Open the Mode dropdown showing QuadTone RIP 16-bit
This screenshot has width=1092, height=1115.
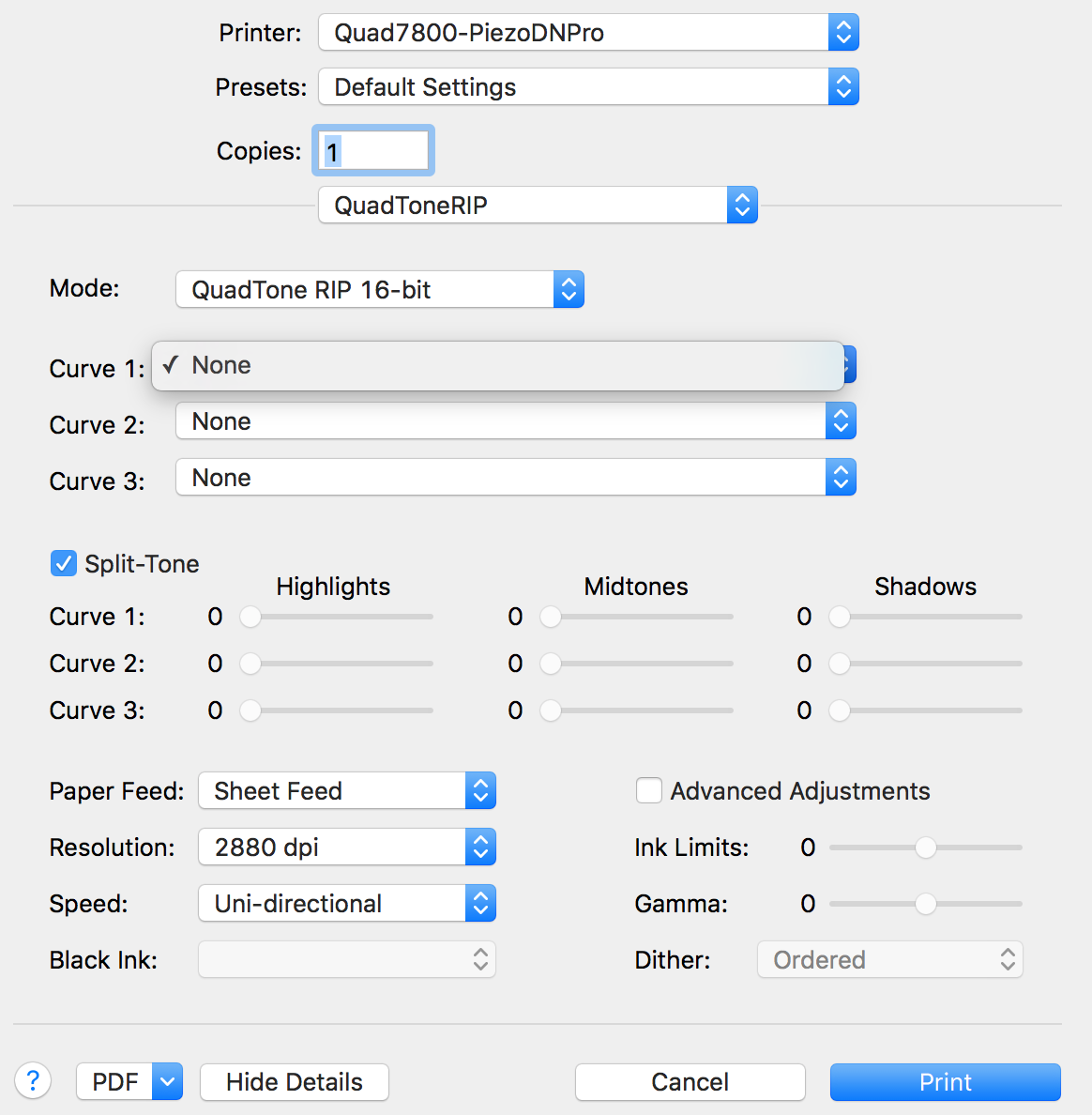coord(380,289)
